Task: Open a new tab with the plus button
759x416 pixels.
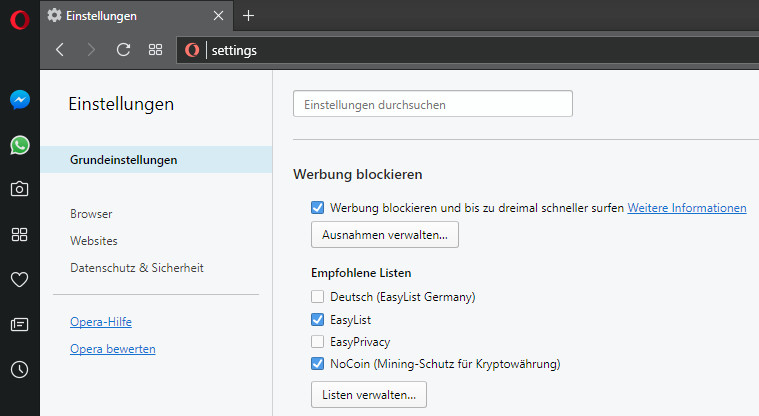Action: tap(248, 15)
